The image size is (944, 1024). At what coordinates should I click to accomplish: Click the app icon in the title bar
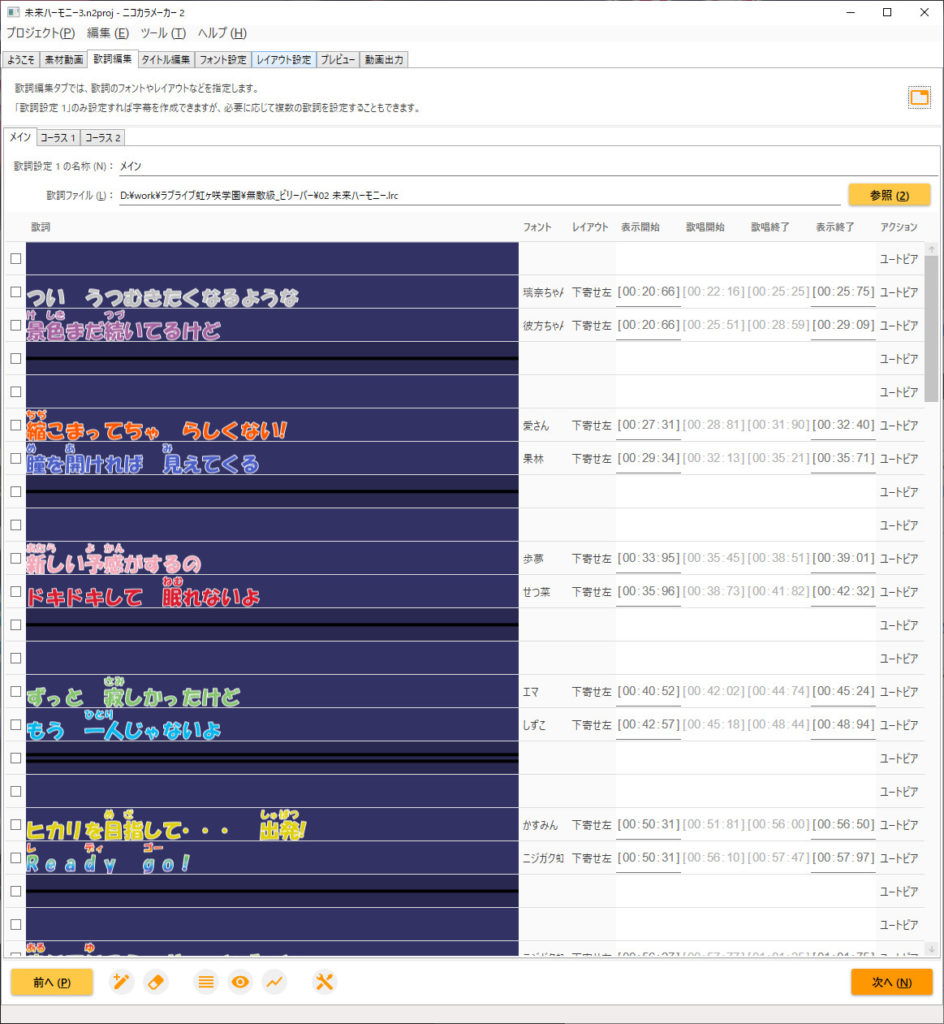[x=12, y=12]
